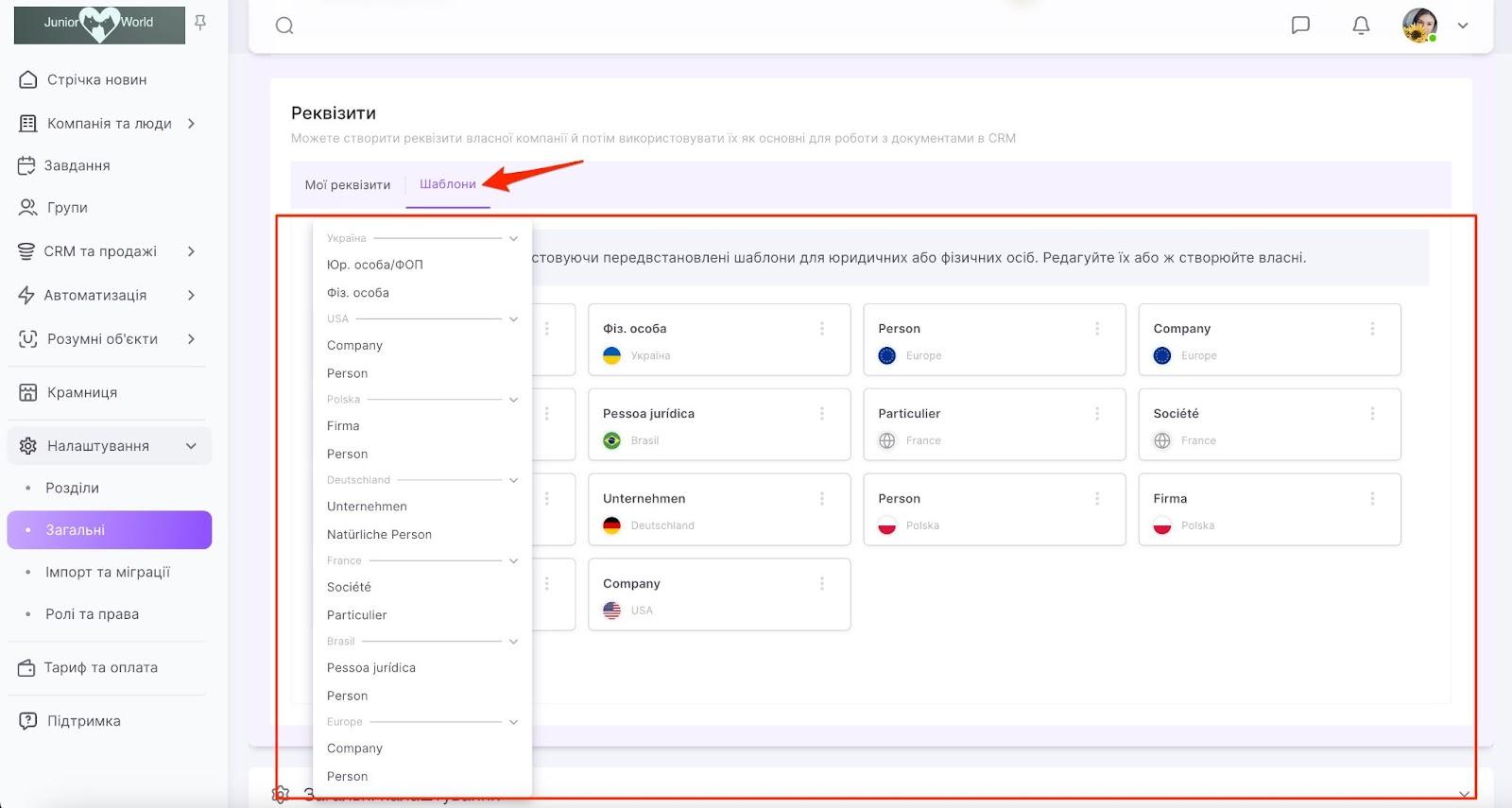The width and height of the screenshot is (1512, 808).
Task: Click the Junior World logo
Action: point(99,23)
